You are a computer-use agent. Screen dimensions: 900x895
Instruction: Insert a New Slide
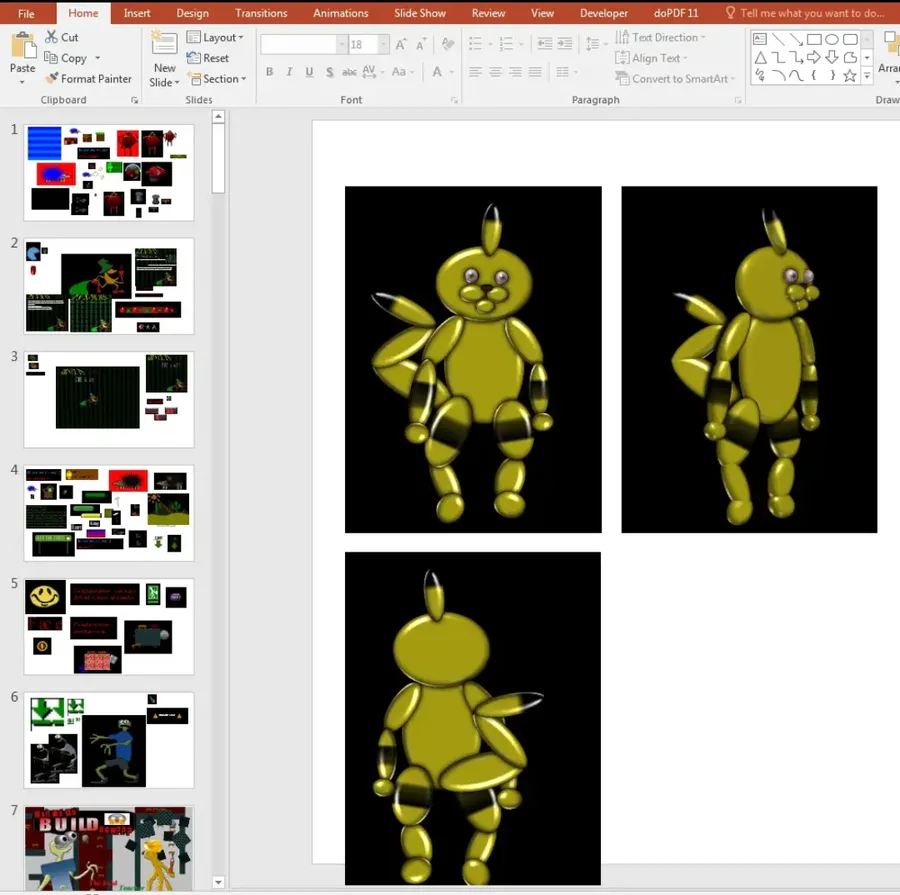coord(164,60)
